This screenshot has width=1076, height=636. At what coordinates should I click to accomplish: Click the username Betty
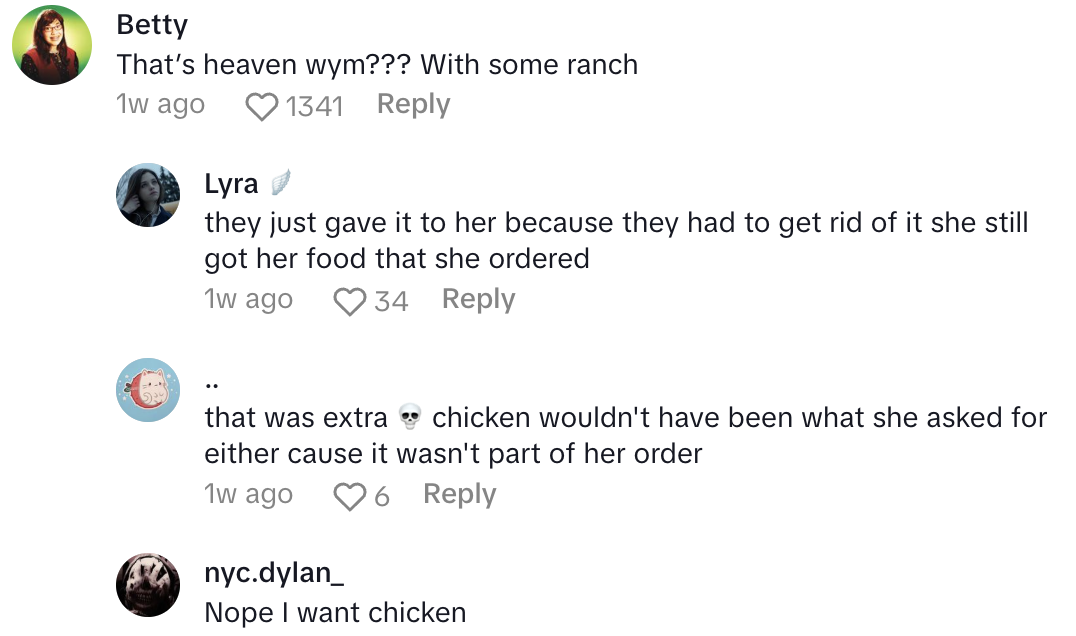pos(152,24)
